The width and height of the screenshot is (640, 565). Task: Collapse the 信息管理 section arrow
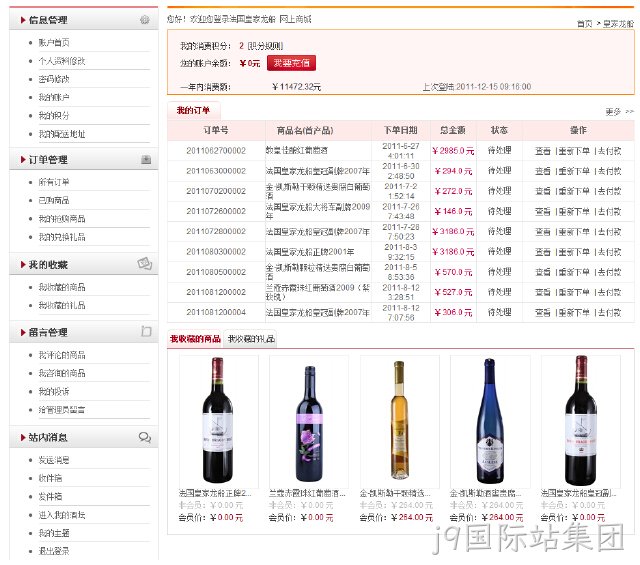[x=23, y=20]
